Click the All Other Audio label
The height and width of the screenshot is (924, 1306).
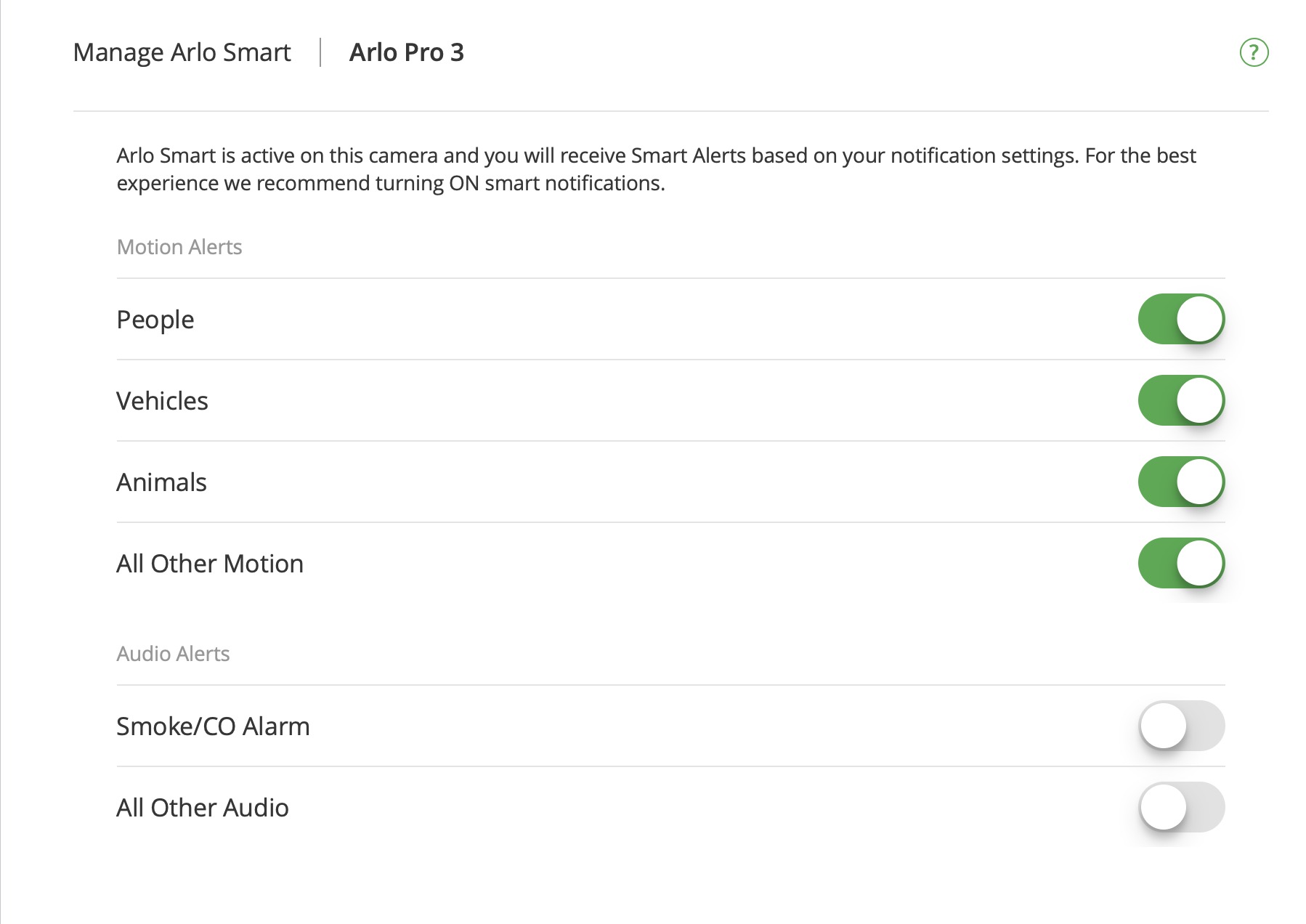pyautogui.click(x=203, y=808)
